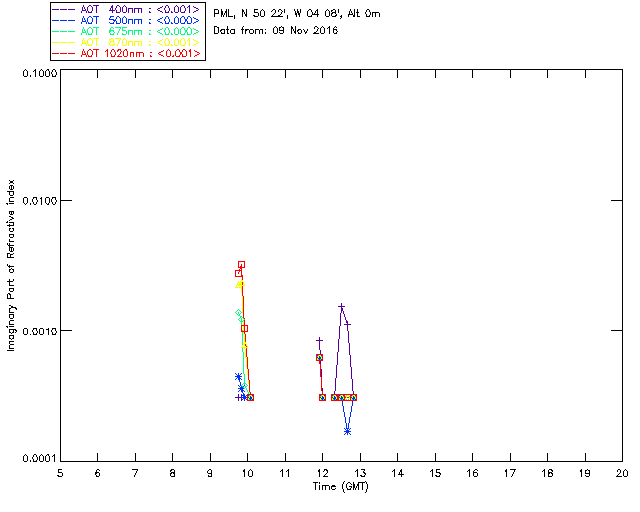
Task: Click x-axis tick label 9
Action: tap(210, 474)
